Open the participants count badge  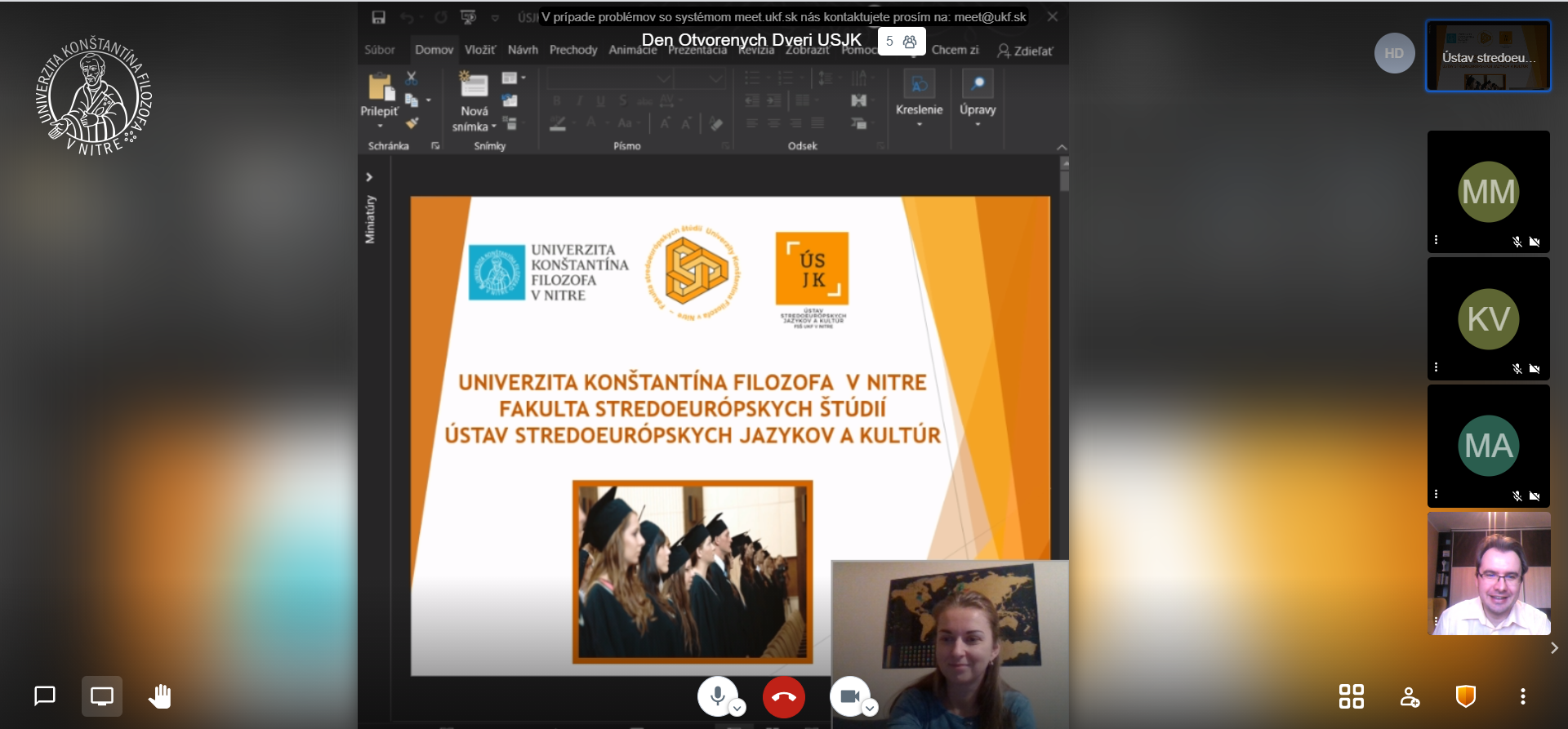(902, 41)
